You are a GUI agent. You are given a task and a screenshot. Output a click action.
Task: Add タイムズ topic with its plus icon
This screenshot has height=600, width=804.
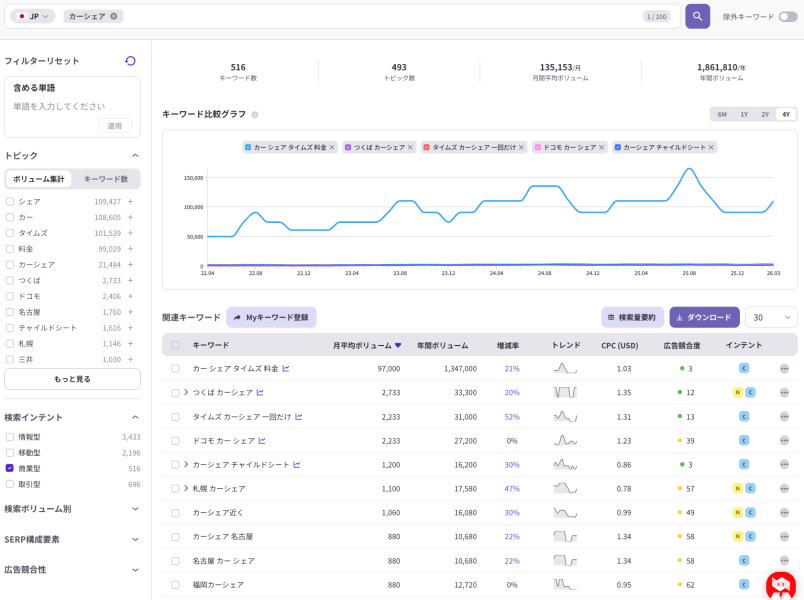[130, 233]
